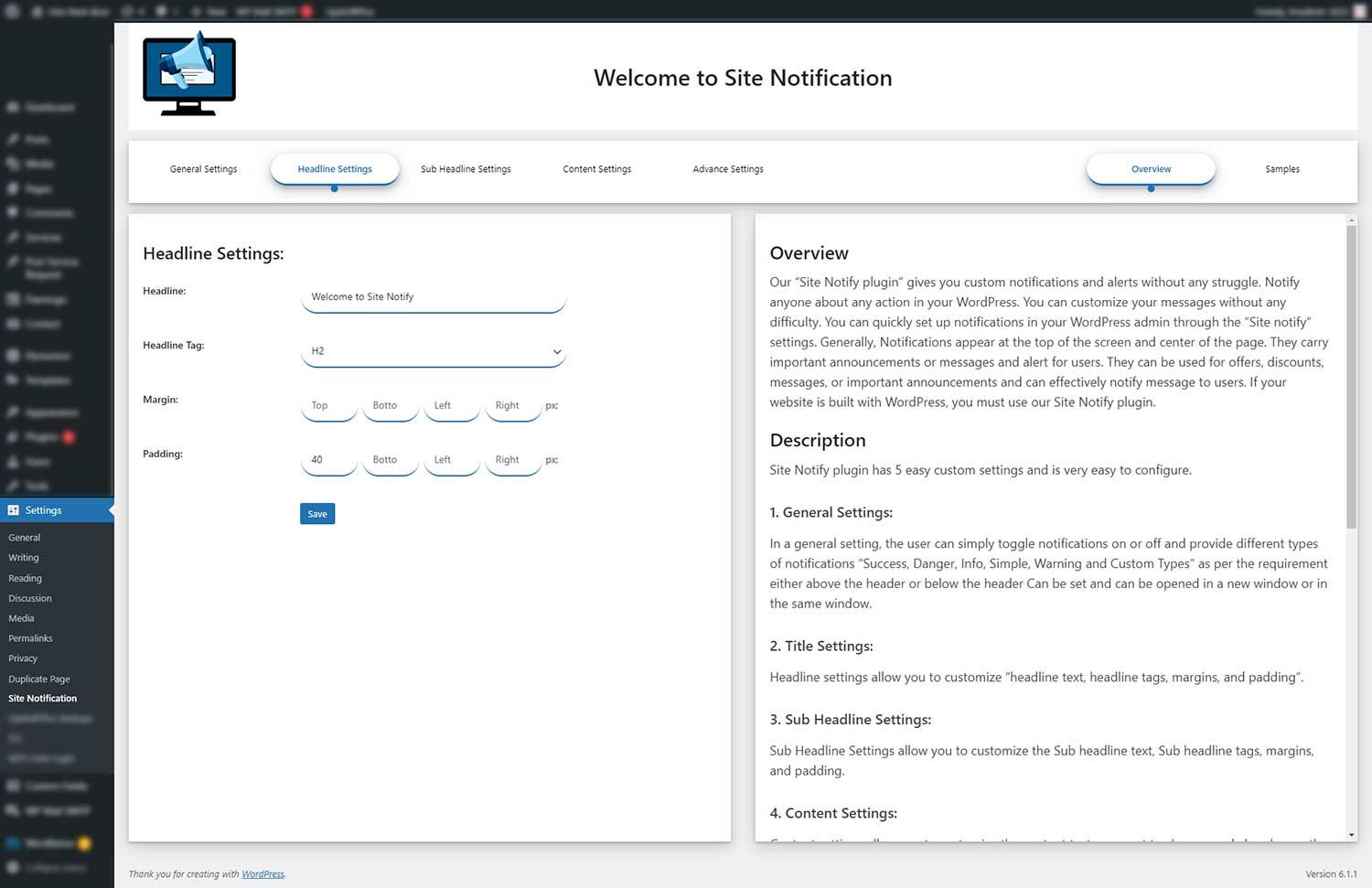Image resolution: width=1372 pixels, height=888 pixels.
Task: Click the Settings icon in the sidebar
Action: (x=14, y=510)
